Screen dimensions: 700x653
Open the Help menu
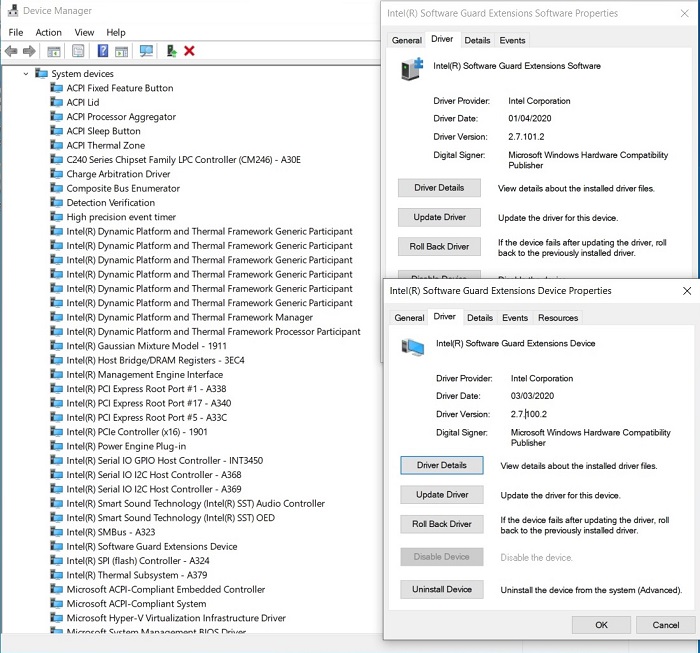[x=116, y=32]
